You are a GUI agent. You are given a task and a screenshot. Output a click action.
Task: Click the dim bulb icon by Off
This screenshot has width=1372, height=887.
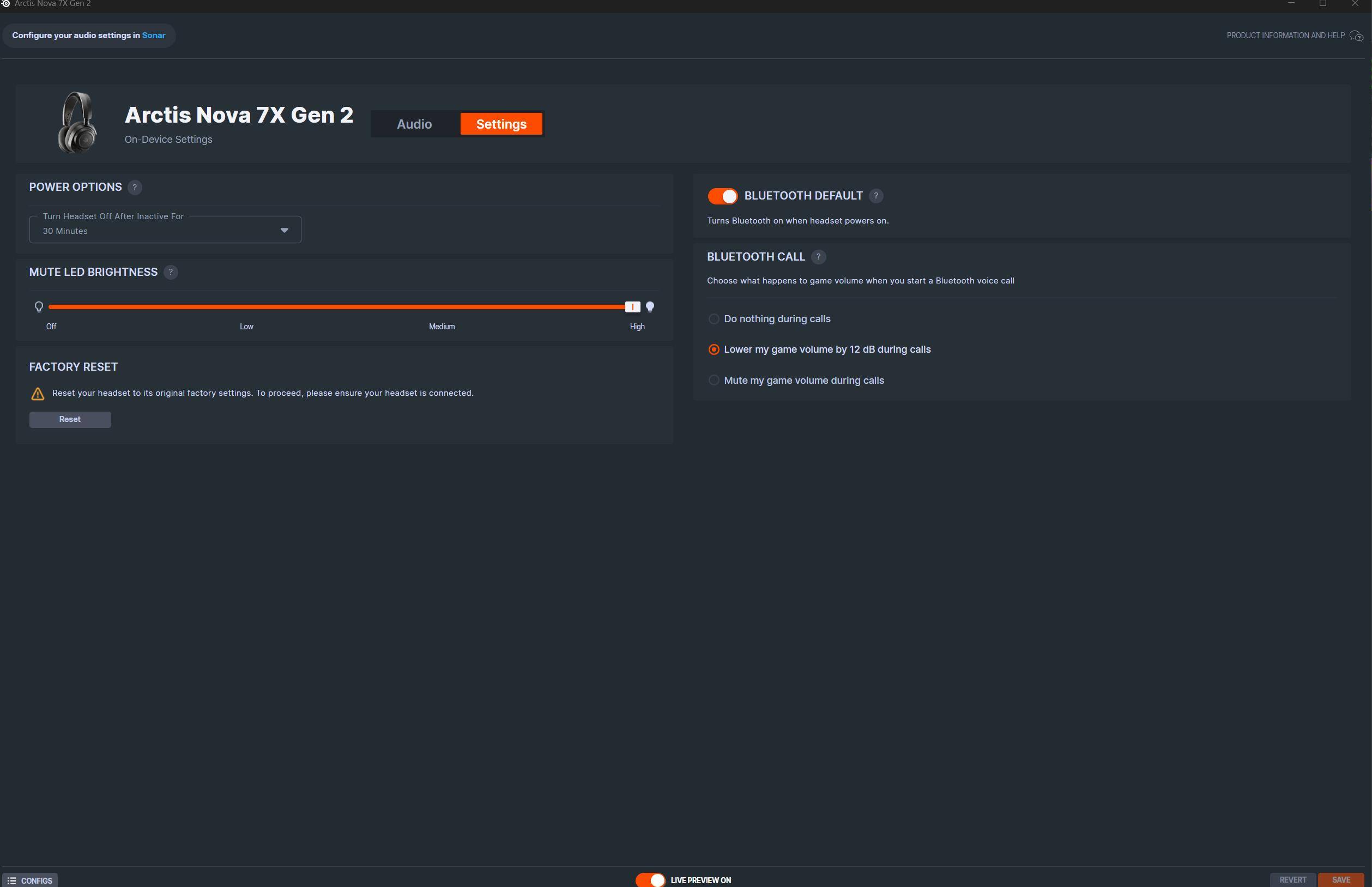pyautogui.click(x=39, y=307)
